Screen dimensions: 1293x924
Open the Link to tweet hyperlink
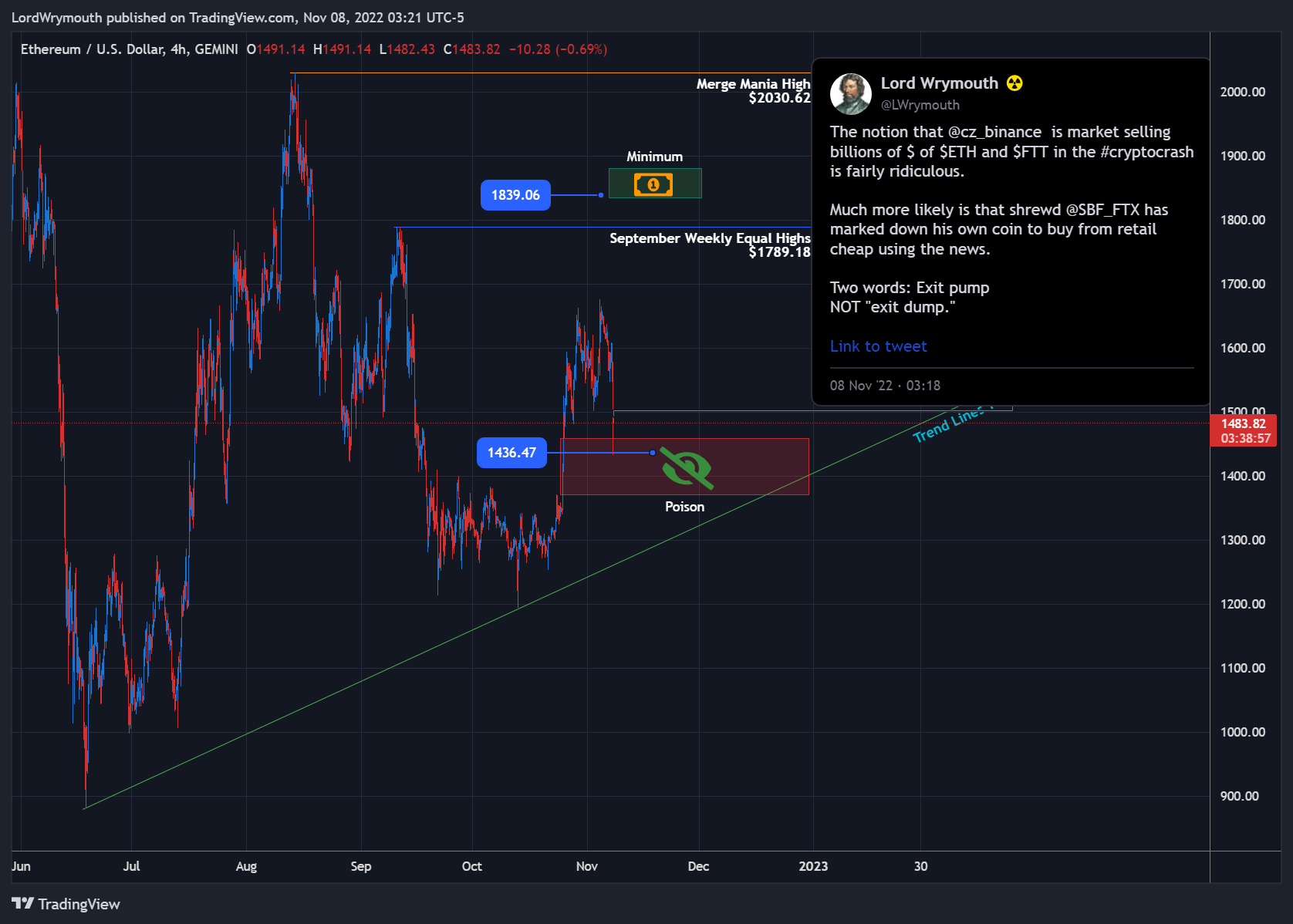(x=878, y=346)
